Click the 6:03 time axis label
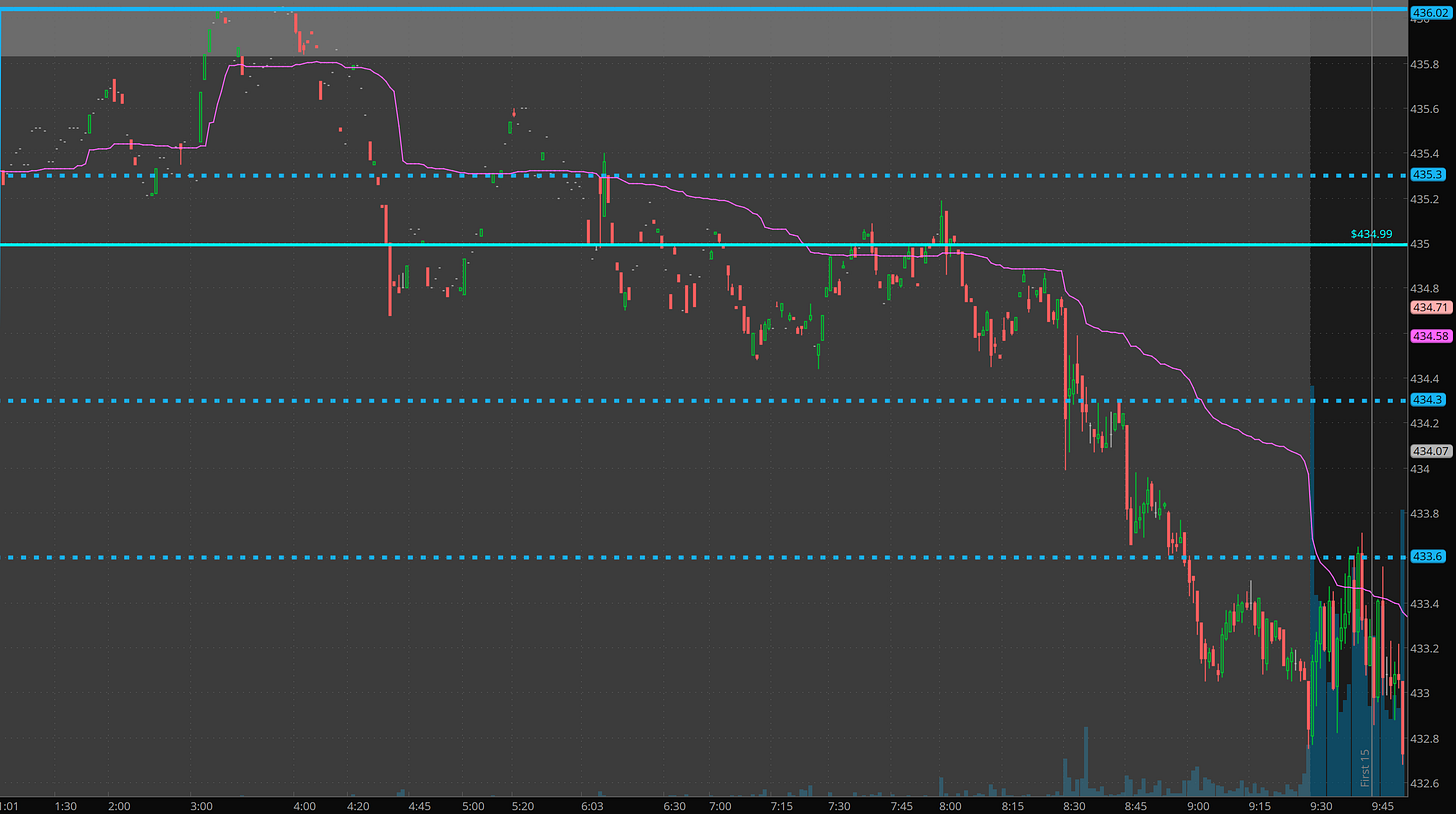The width and height of the screenshot is (1456, 814). (x=593, y=805)
